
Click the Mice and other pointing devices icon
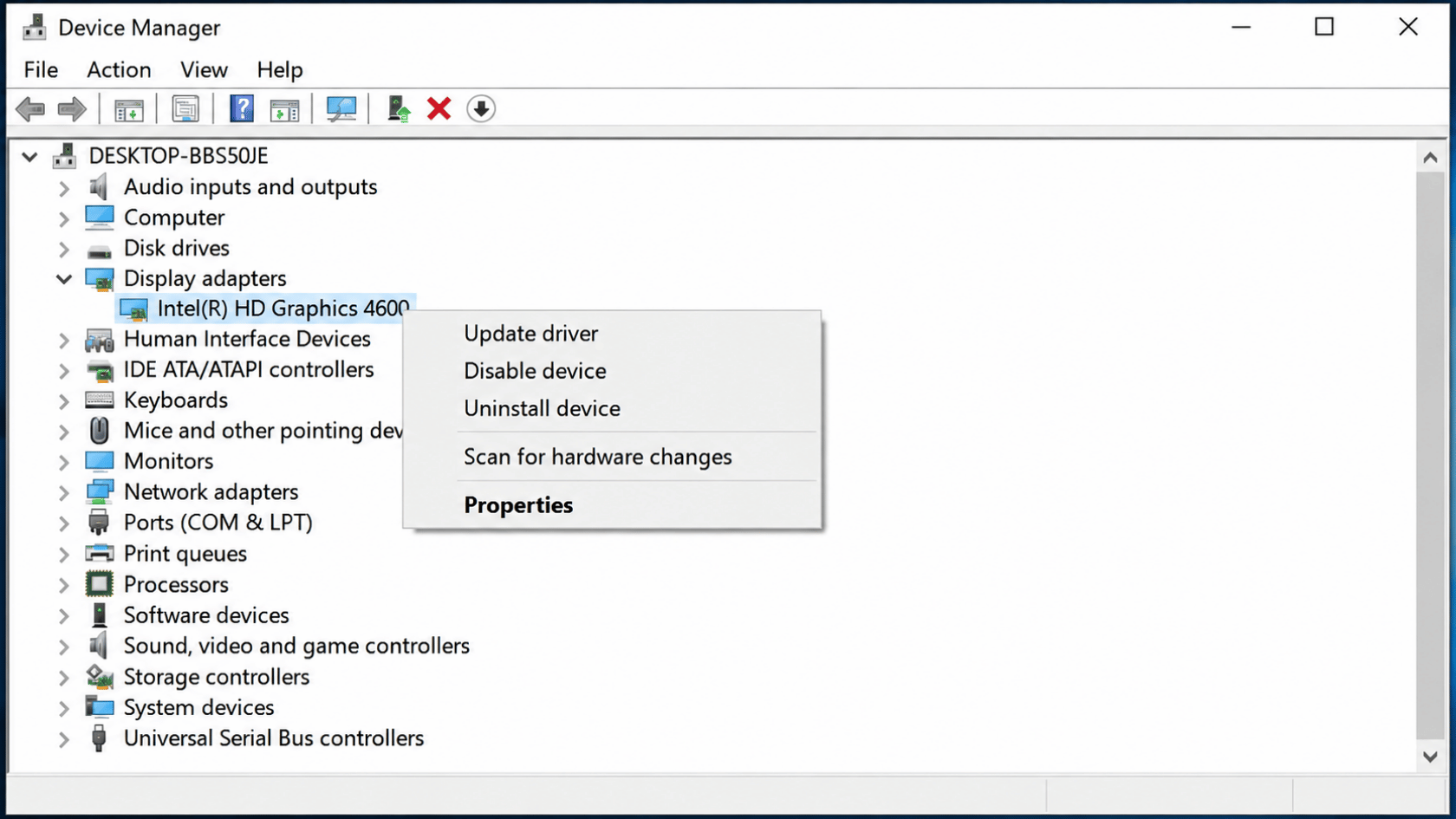coord(100,431)
